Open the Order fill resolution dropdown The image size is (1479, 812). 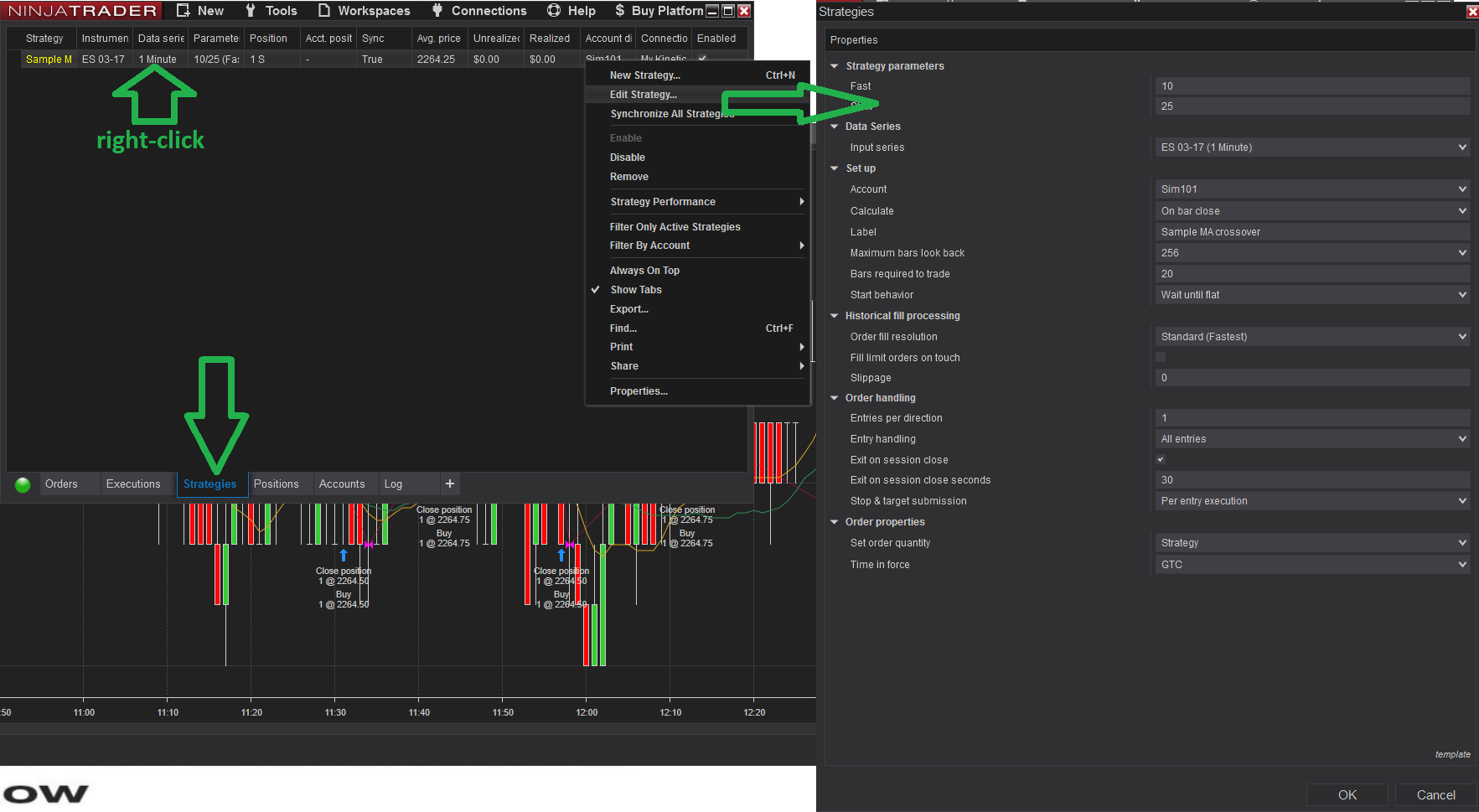point(1312,337)
